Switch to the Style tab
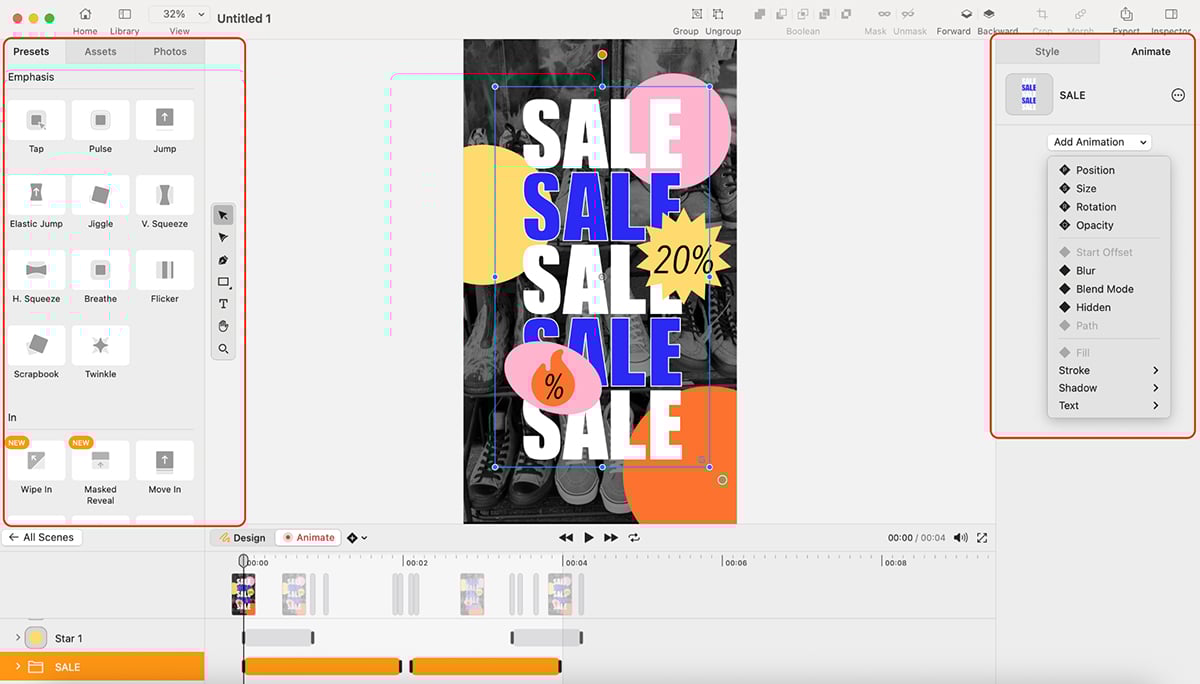Image resolution: width=1200 pixels, height=684 pixels. coord(1046,51)
